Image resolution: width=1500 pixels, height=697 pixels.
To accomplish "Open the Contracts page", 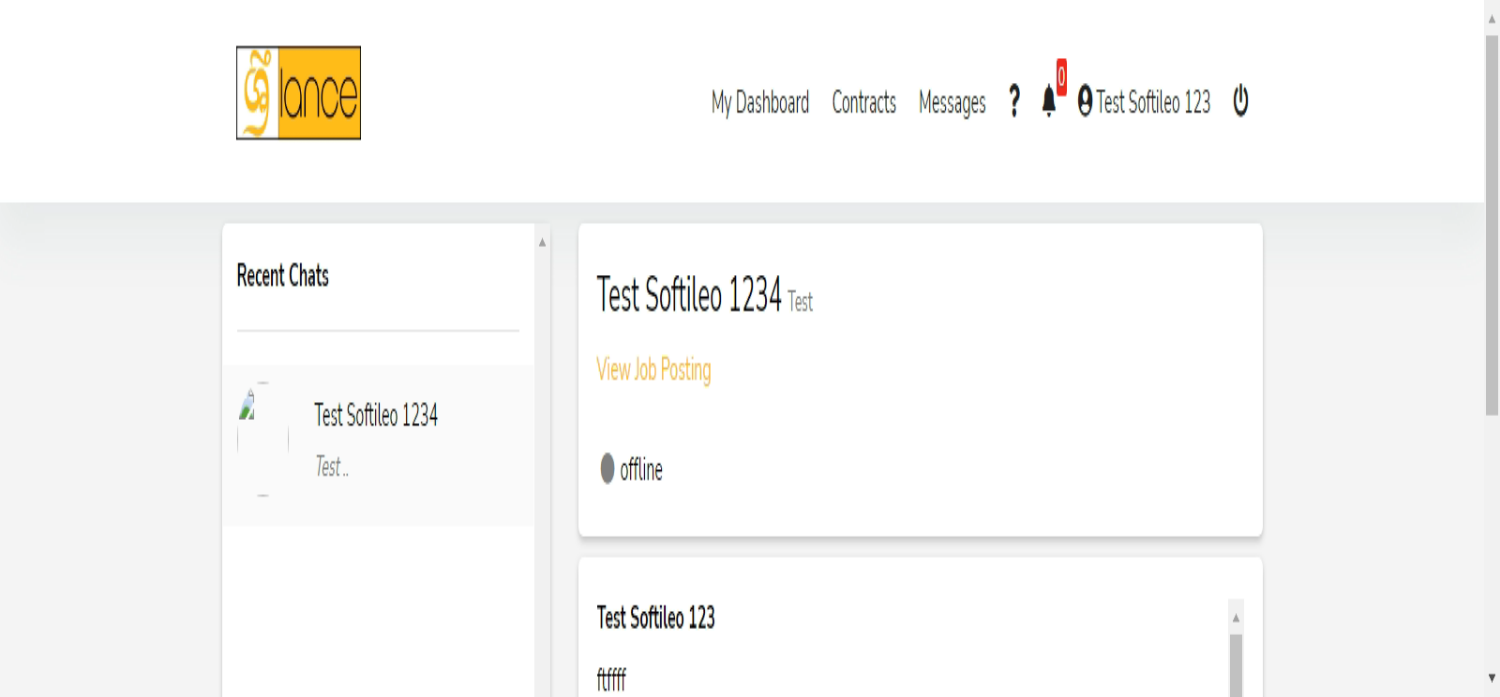I will pos(864,103).
